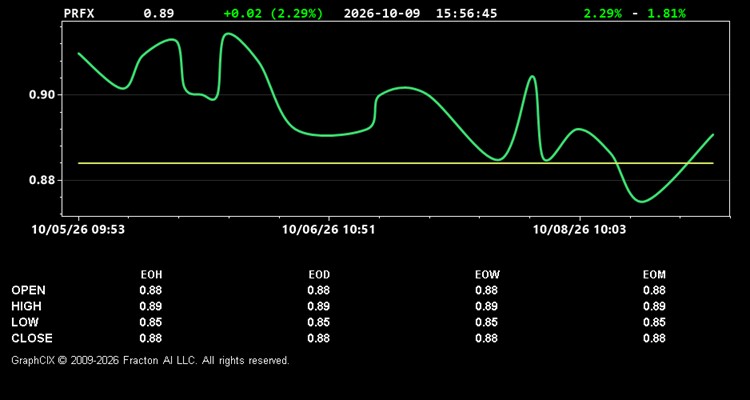Click the EOD close value 0.88

(319, 338)
